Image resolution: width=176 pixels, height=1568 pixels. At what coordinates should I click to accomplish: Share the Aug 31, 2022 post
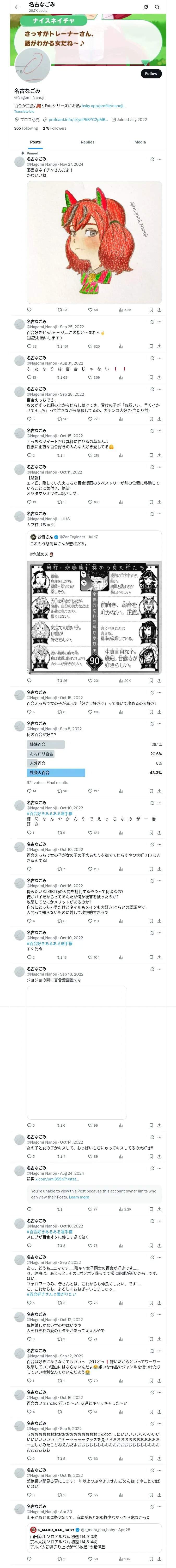tap(159, 377)
